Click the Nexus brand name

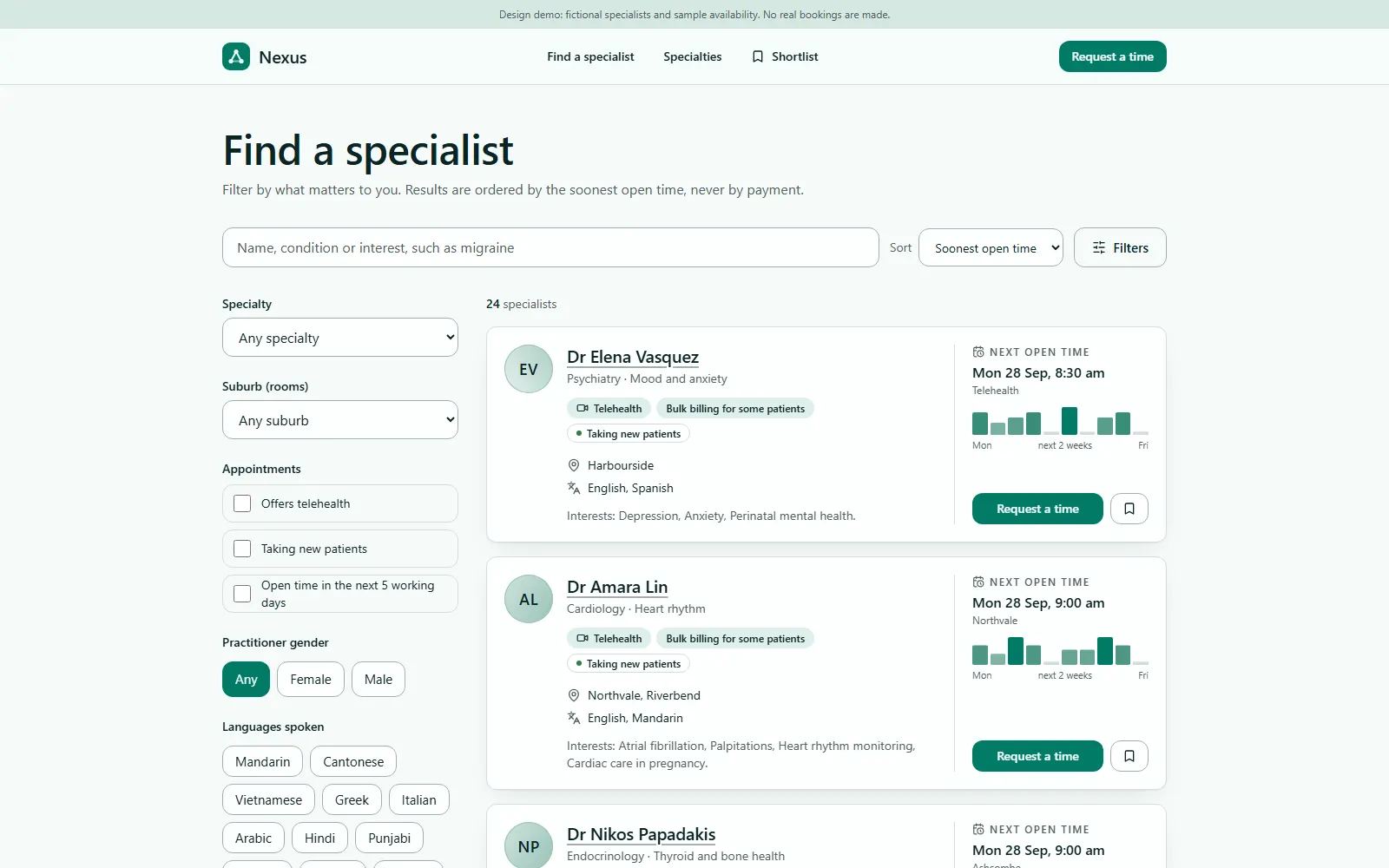point(283,57)
